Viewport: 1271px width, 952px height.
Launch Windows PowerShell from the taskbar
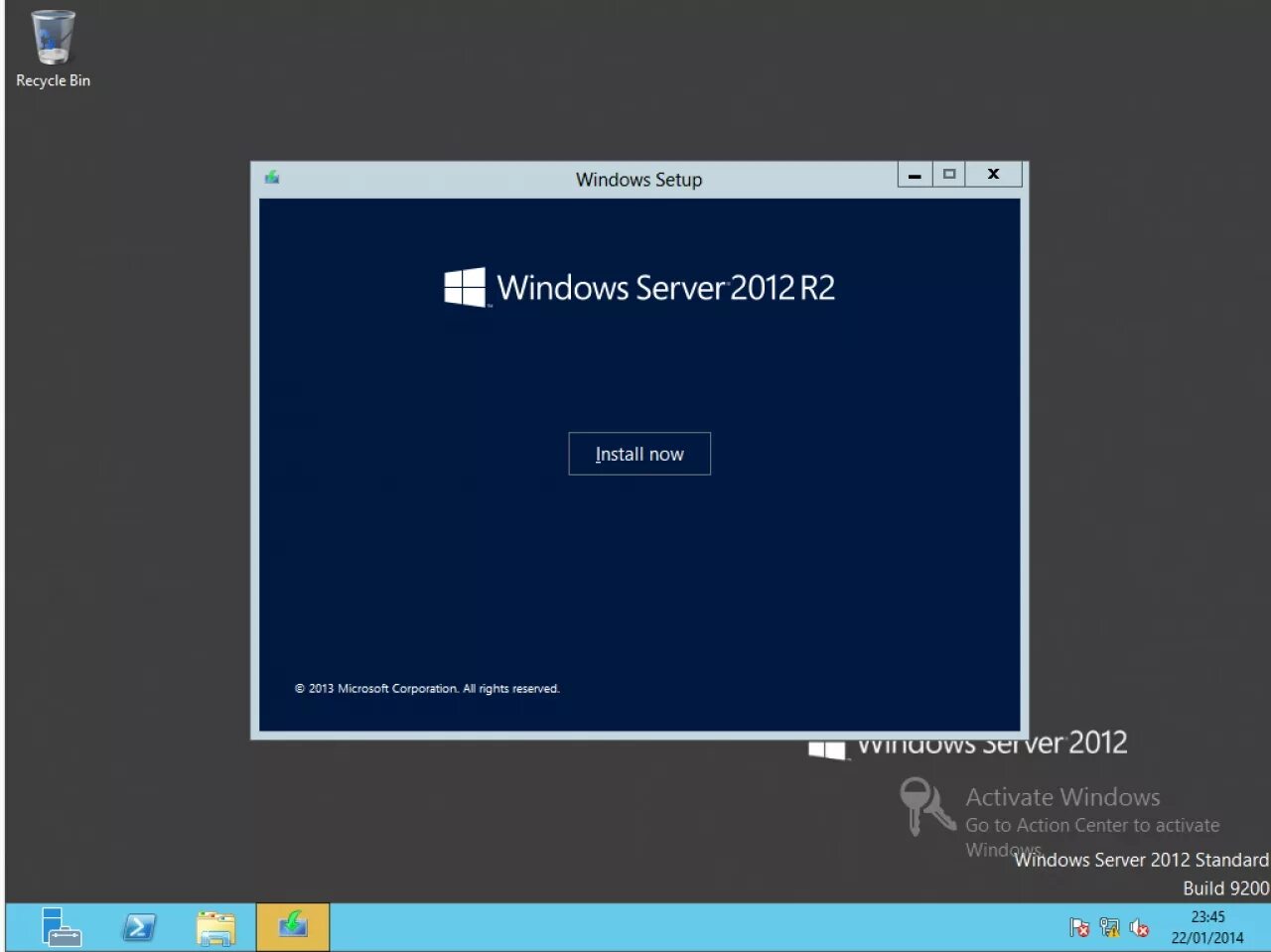[139, 927]
